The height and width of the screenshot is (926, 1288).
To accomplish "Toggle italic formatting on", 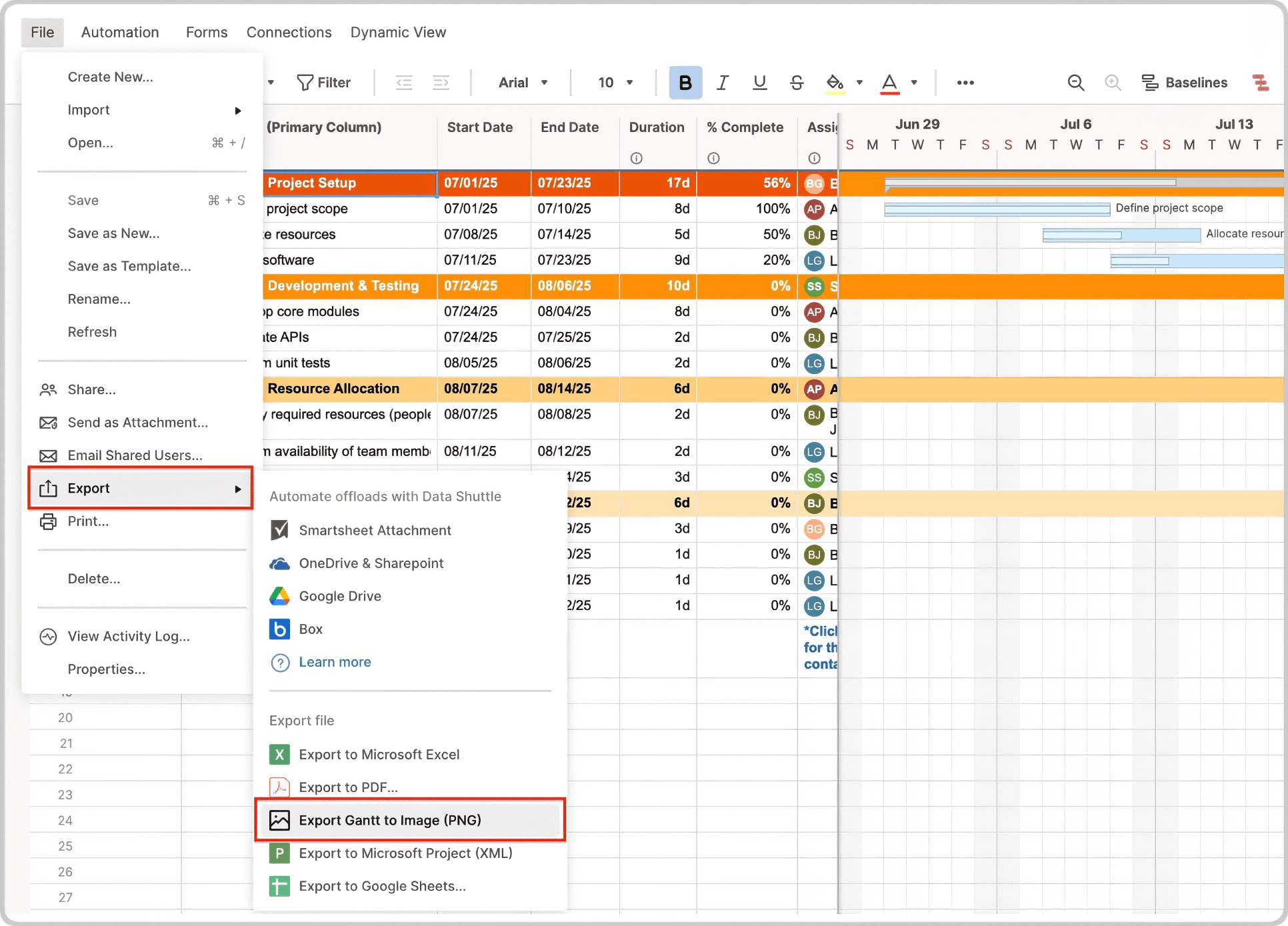I will coord(722,82).
